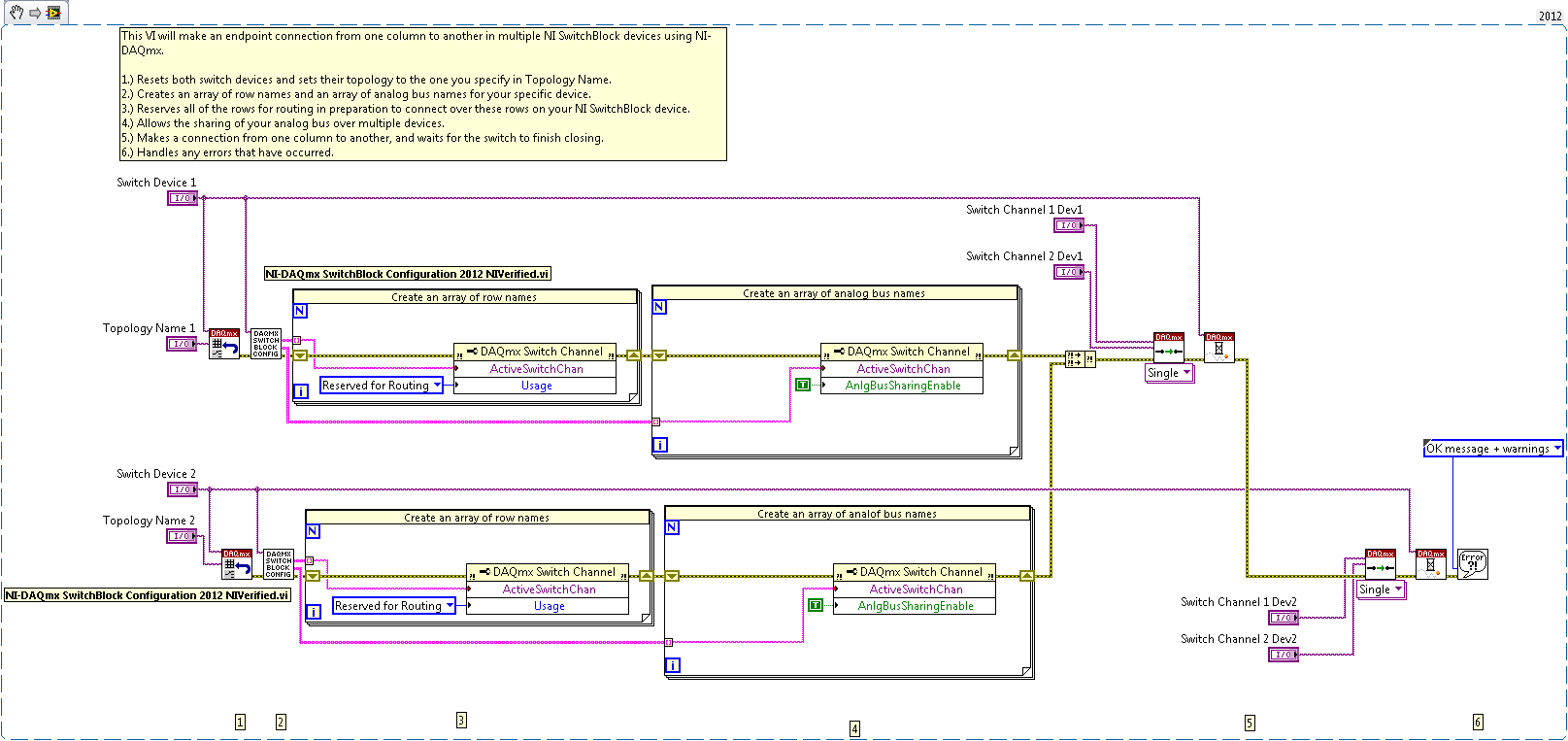
Task: Click the gray arrow icon on the snippet tab
Action: (35, 13)
